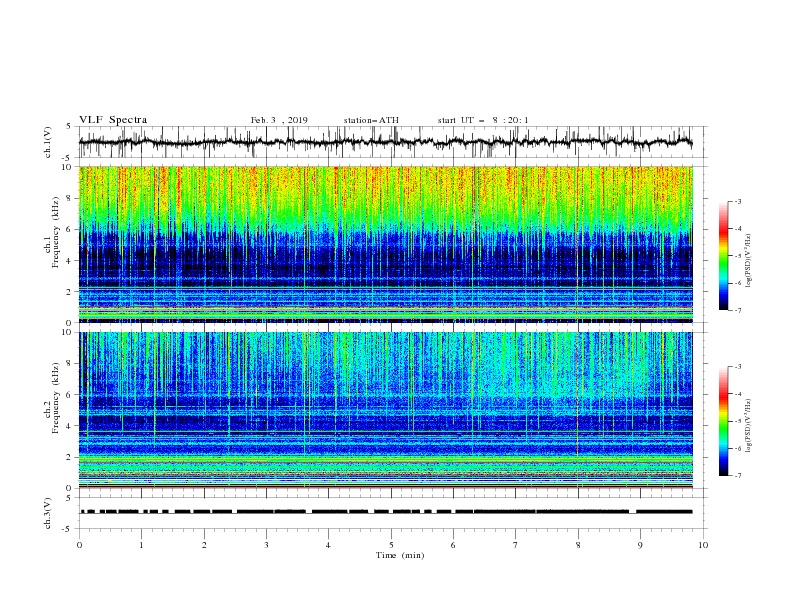The height and width of the screenshot is (612, 792).
Task: Click the time axis tick label "9"
Action: [640, 545]
